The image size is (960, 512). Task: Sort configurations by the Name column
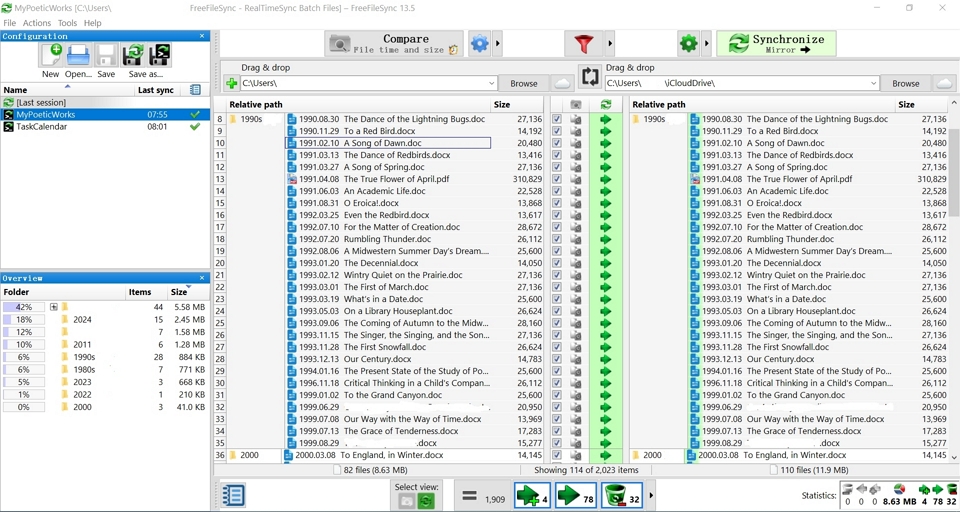point(67,90)
